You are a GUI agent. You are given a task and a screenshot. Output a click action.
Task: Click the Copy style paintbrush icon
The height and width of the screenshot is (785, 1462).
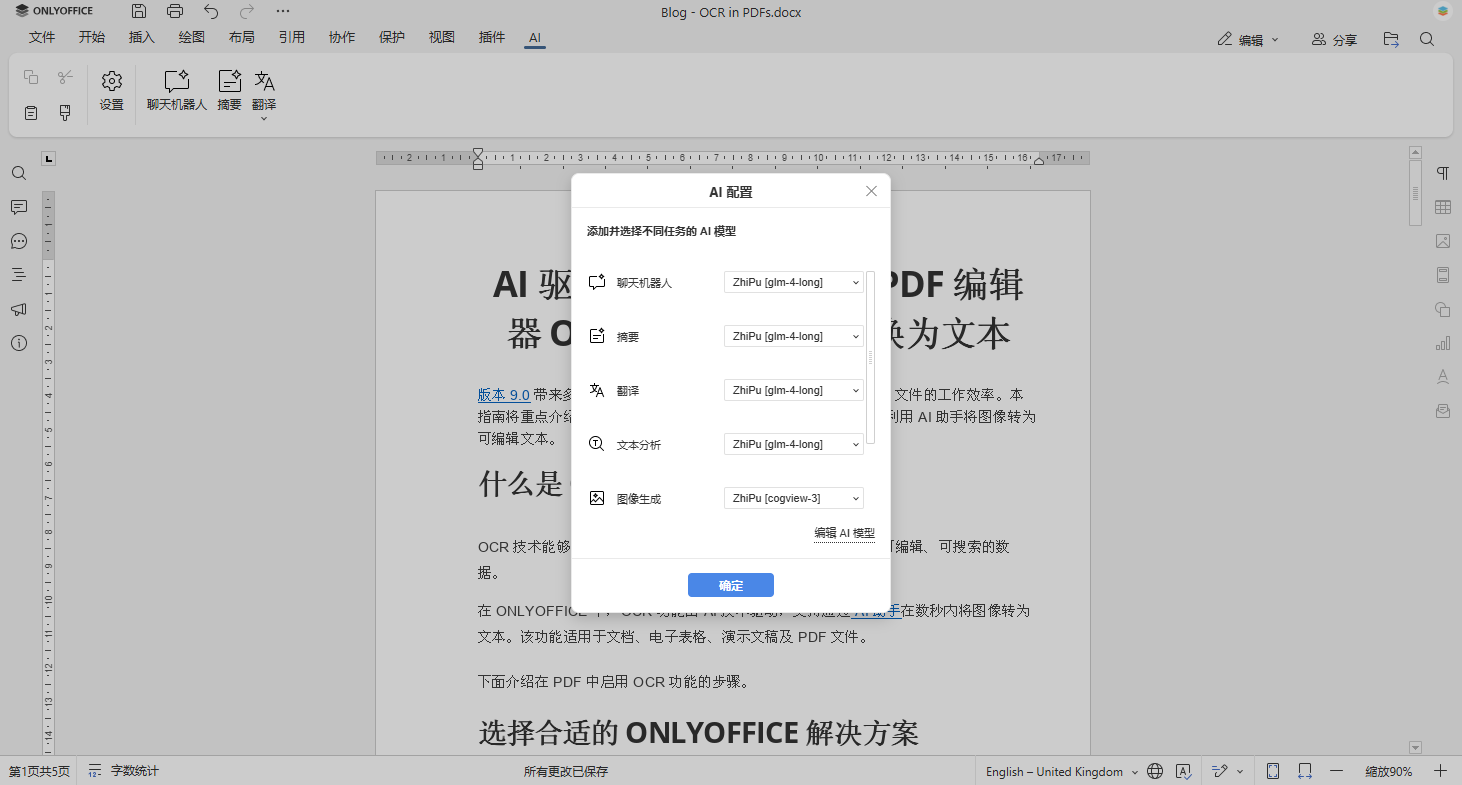[x=65, y=113]
